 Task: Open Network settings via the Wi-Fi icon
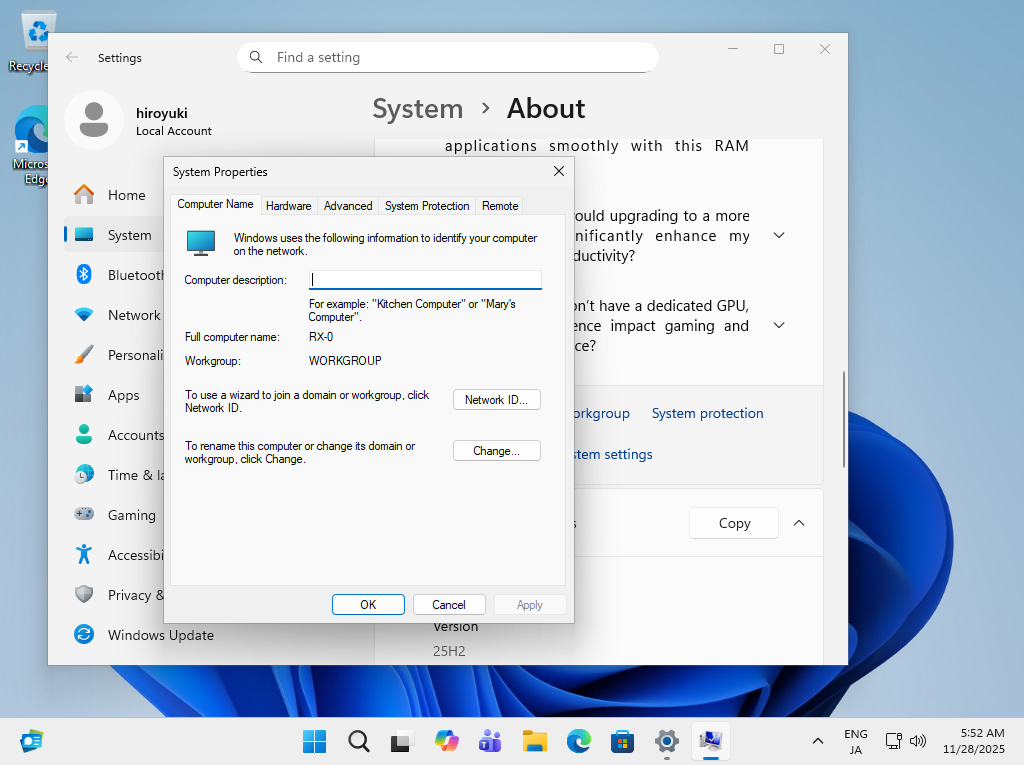84,315
